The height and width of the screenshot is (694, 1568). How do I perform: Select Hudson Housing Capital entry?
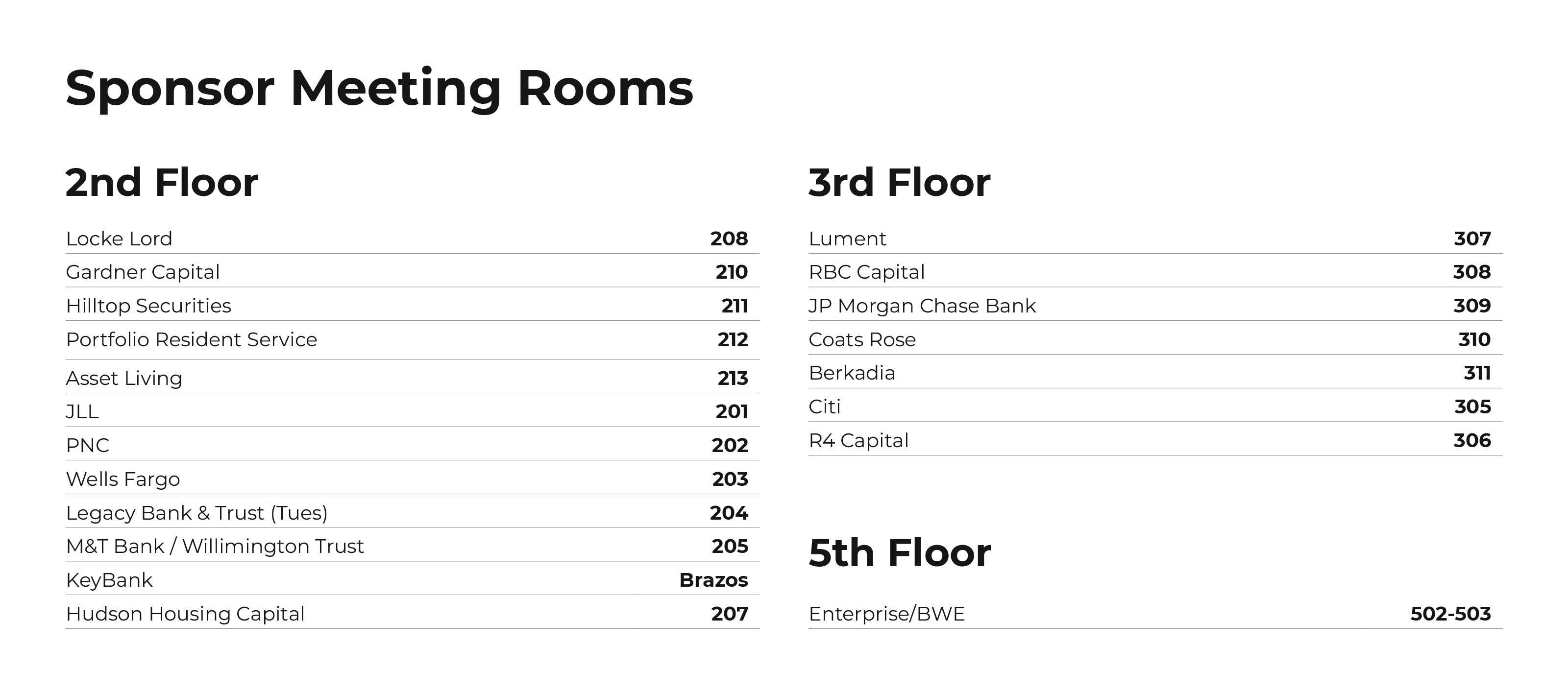[185, 614]
